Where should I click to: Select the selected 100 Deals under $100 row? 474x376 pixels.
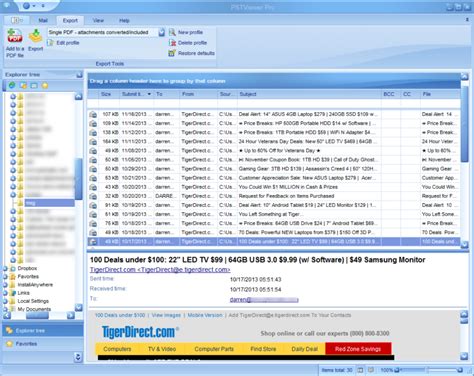coord(273,241)
